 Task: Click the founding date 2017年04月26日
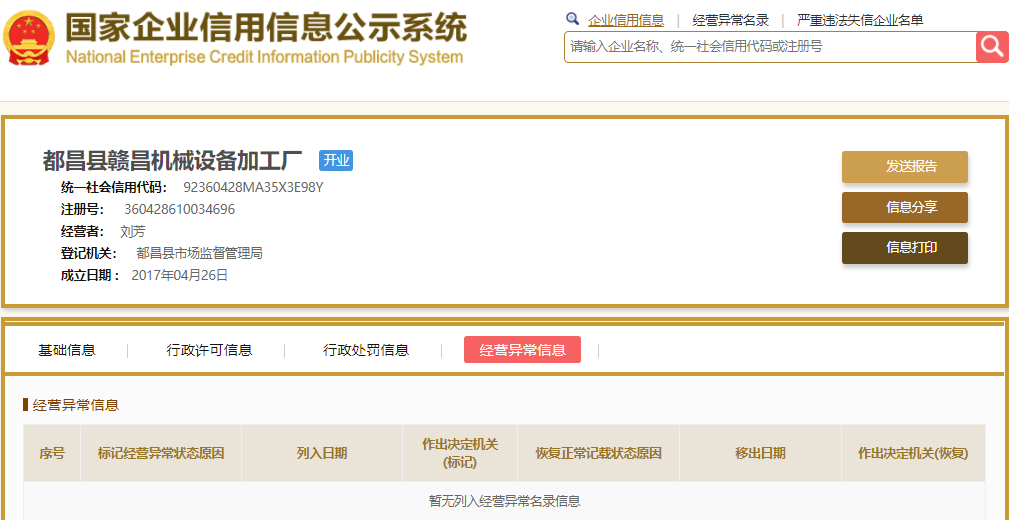(x=180, y=275)
